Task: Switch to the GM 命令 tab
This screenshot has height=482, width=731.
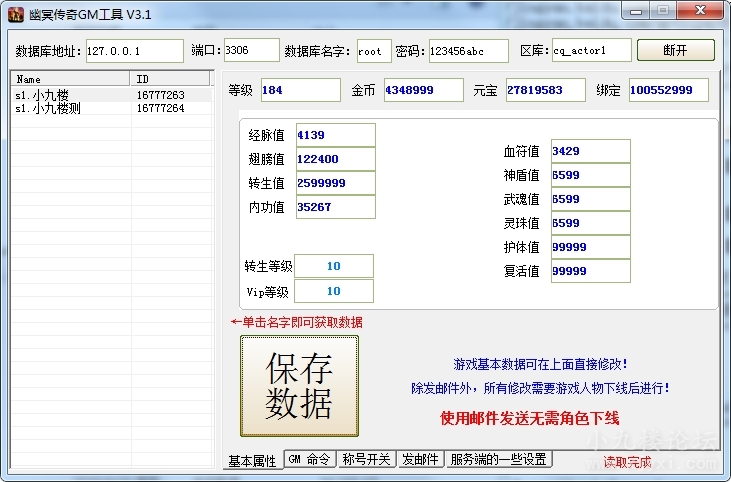Action: [x=309, y=459]
